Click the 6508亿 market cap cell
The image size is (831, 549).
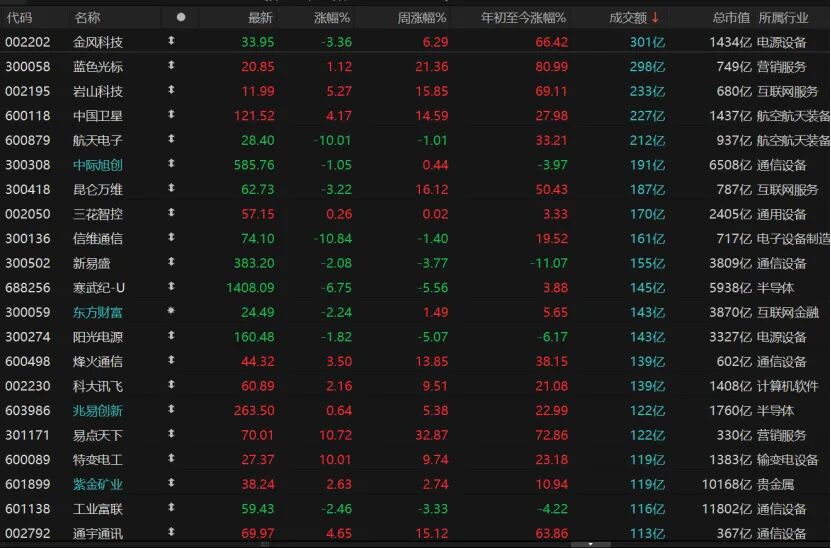pyautogui.click(x=730, y=165)
